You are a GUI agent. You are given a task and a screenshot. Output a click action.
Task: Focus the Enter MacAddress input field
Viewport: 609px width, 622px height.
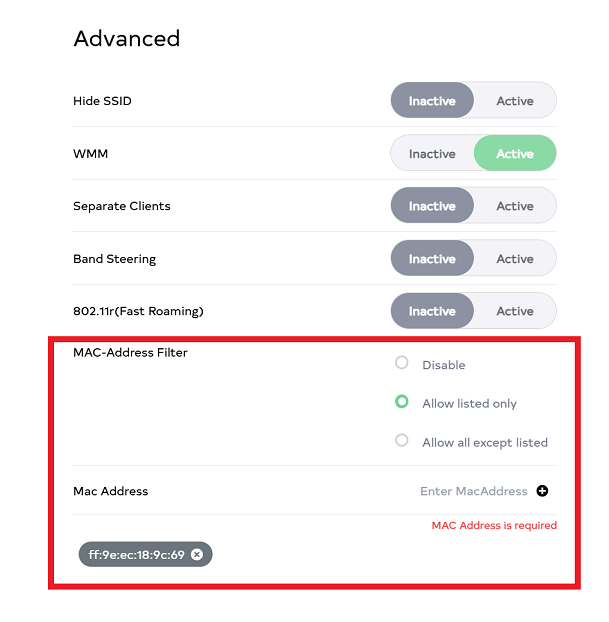click(x=473, y=491)
